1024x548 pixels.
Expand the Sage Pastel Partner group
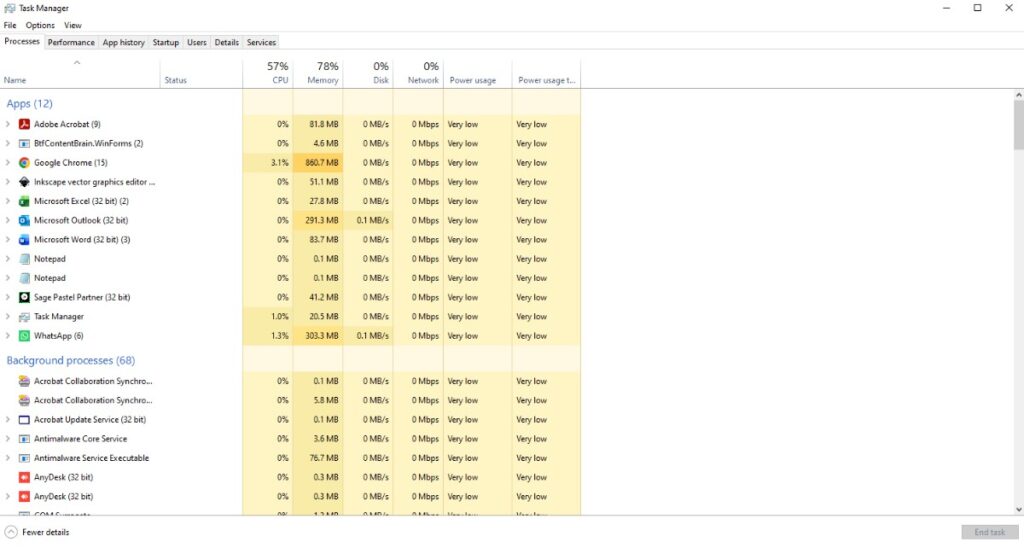click(x=8, y=297)
